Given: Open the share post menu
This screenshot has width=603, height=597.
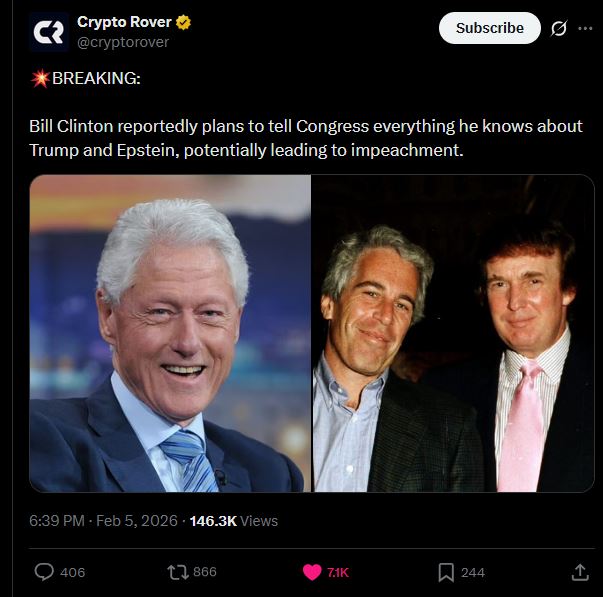Looking at the screenshot, I should 580,572.
